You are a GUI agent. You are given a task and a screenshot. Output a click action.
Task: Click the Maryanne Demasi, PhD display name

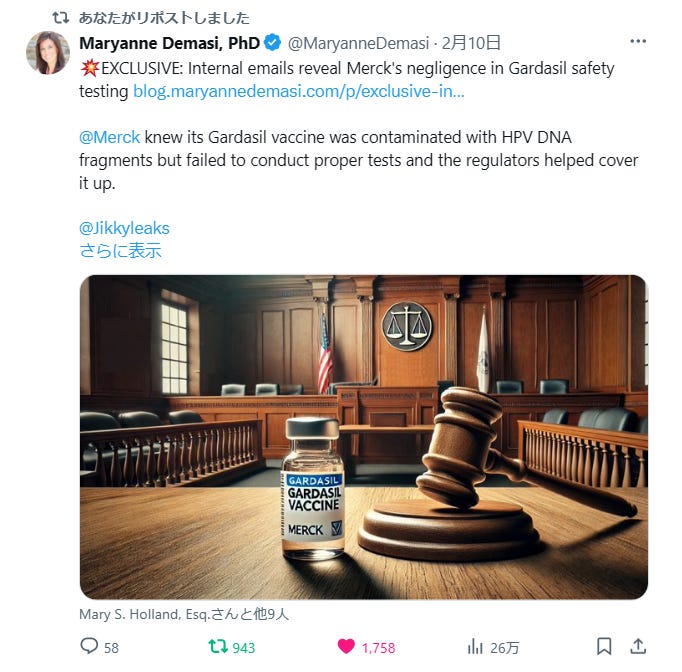tap(170, 43)
